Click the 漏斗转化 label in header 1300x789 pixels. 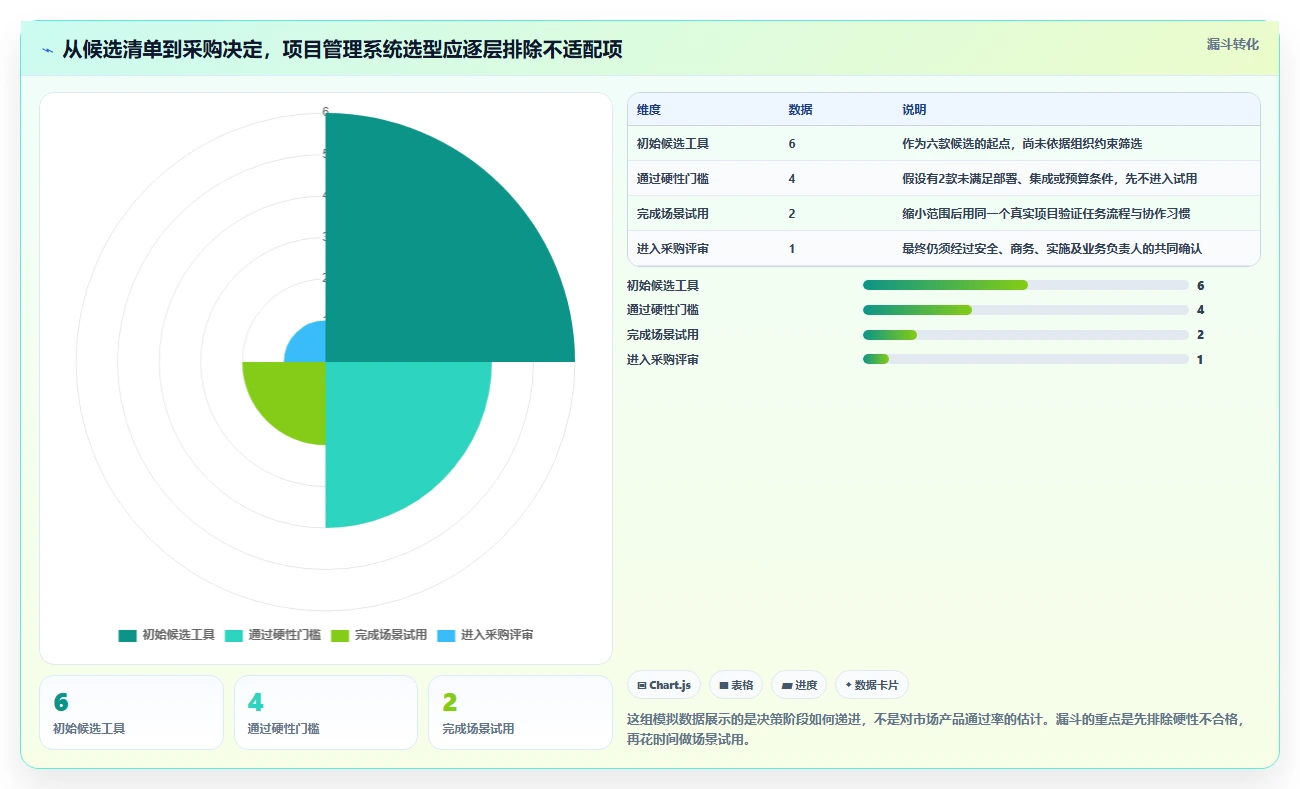(1232, 44)
